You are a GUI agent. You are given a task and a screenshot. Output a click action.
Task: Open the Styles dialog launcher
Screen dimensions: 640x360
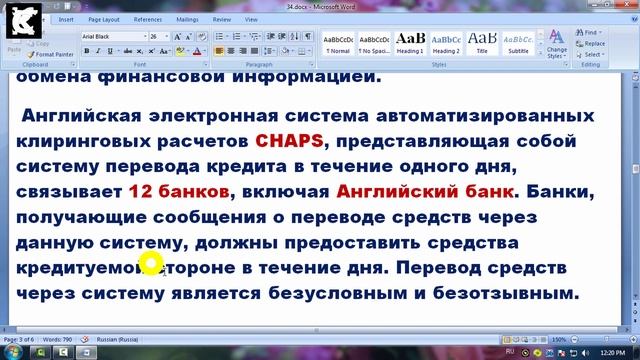coord(566,64)
